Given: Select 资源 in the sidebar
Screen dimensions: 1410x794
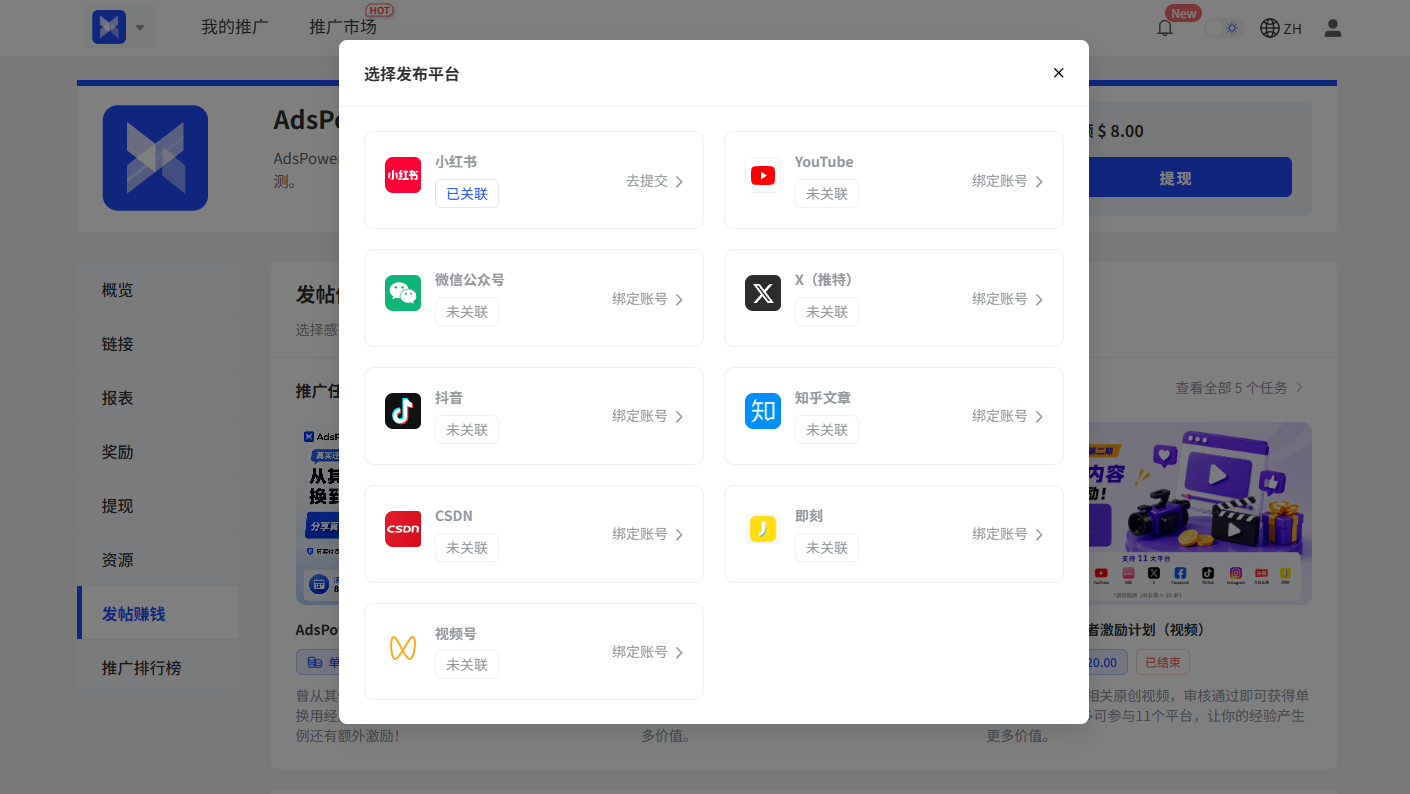Looking at the screenshot, I should (x=158, y=560).
